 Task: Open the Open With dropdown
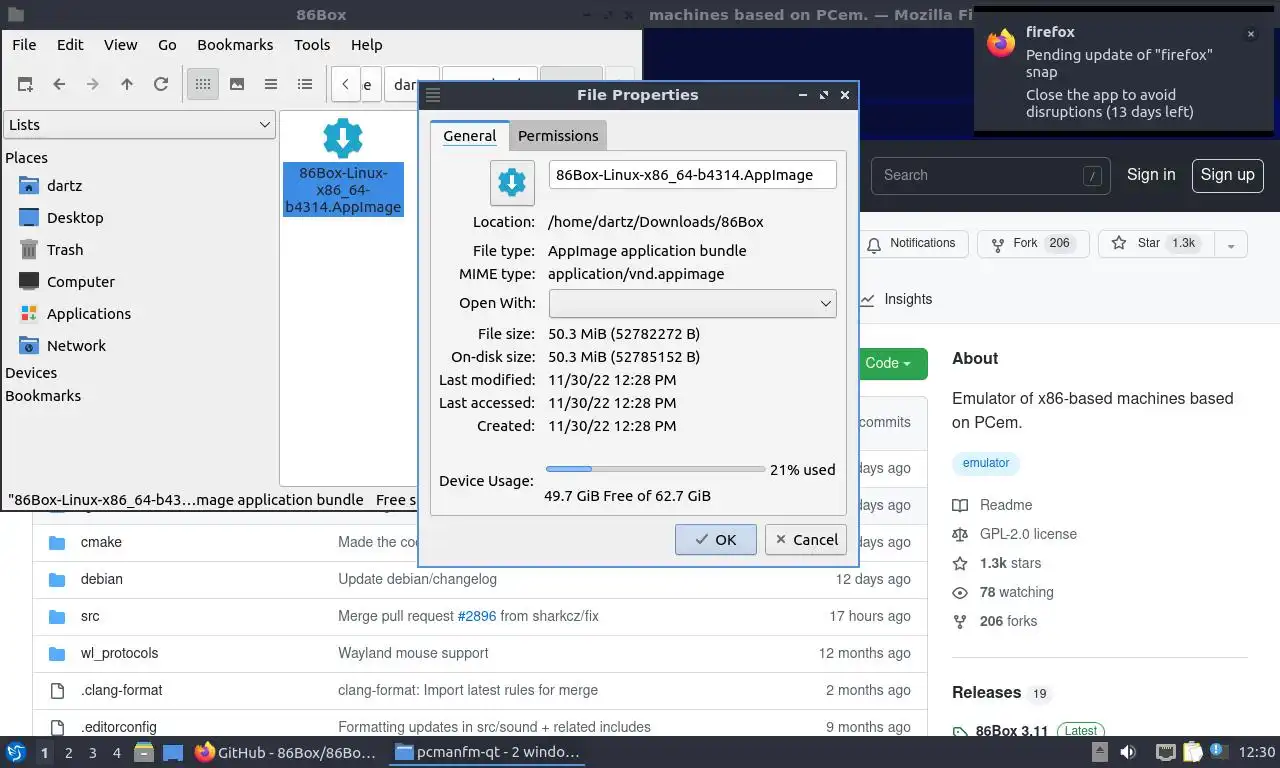692,303
